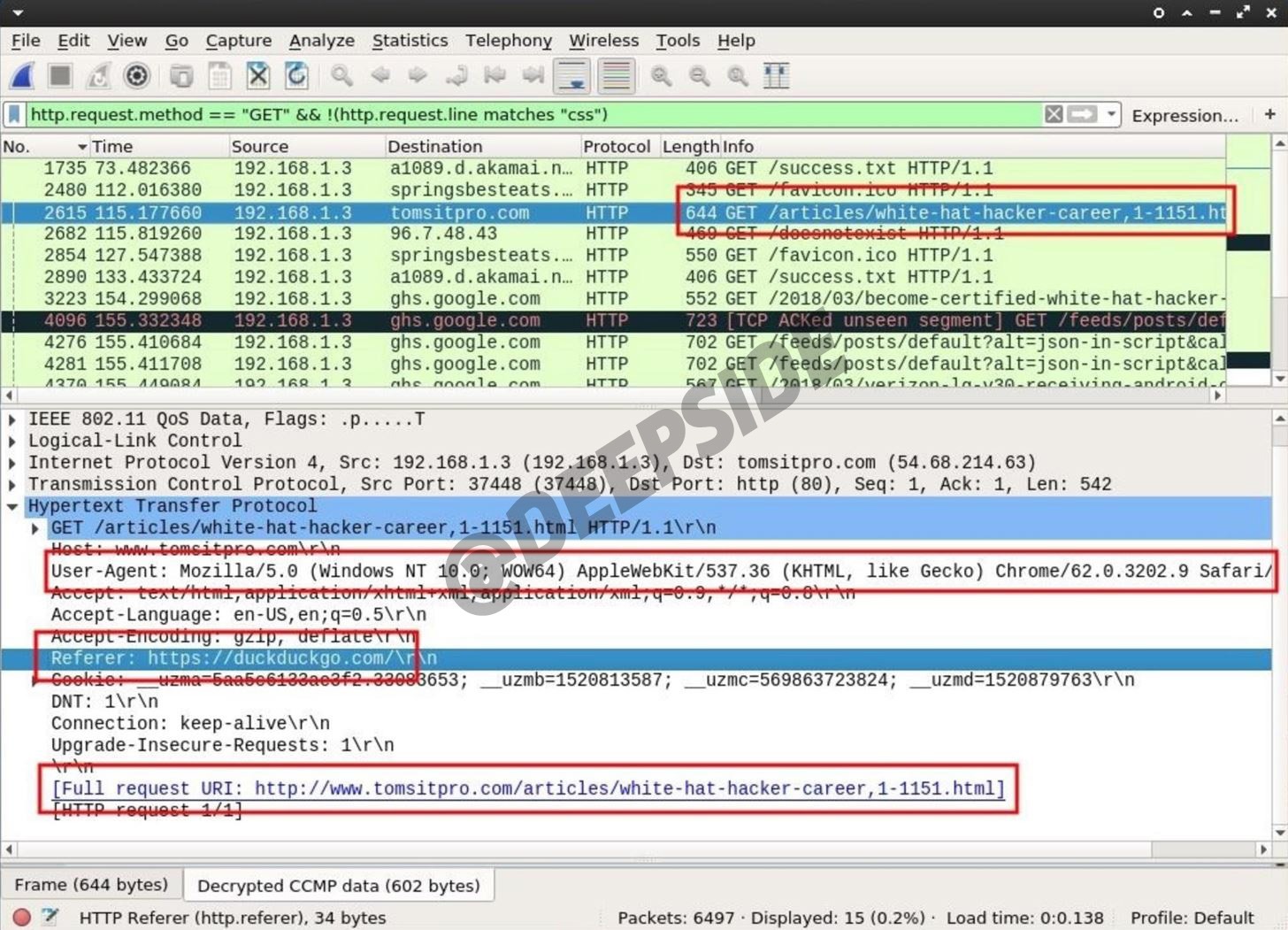Reload the current capture file

point(296,76)
